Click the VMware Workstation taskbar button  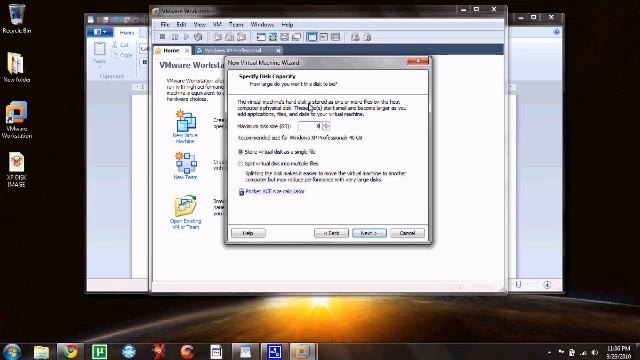[x=303, y=351]
